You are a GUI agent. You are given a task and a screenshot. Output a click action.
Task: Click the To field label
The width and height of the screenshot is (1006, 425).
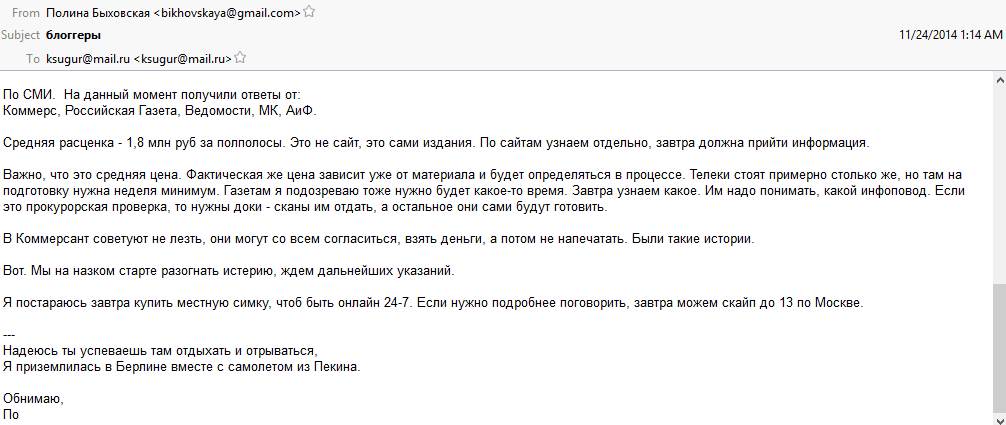coord(33,58)
